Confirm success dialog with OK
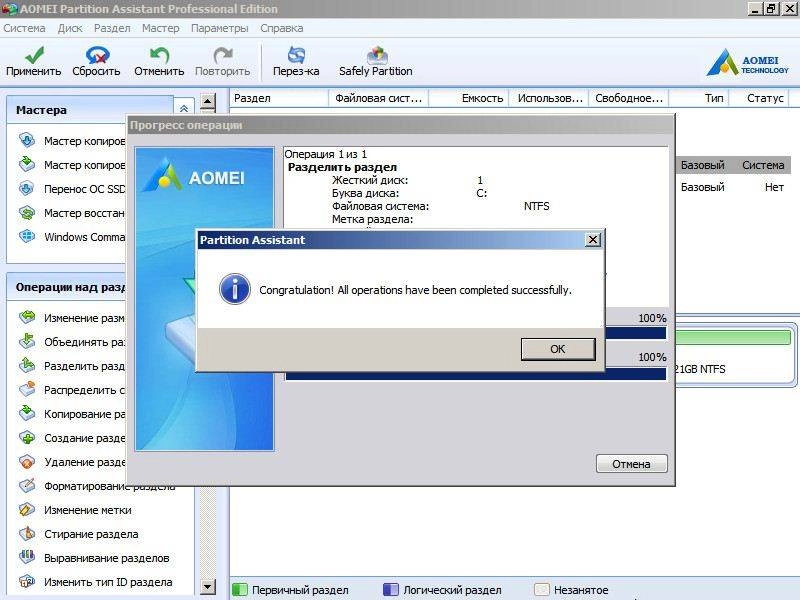This screenshot has height=600, width=800. pos(558,349)
